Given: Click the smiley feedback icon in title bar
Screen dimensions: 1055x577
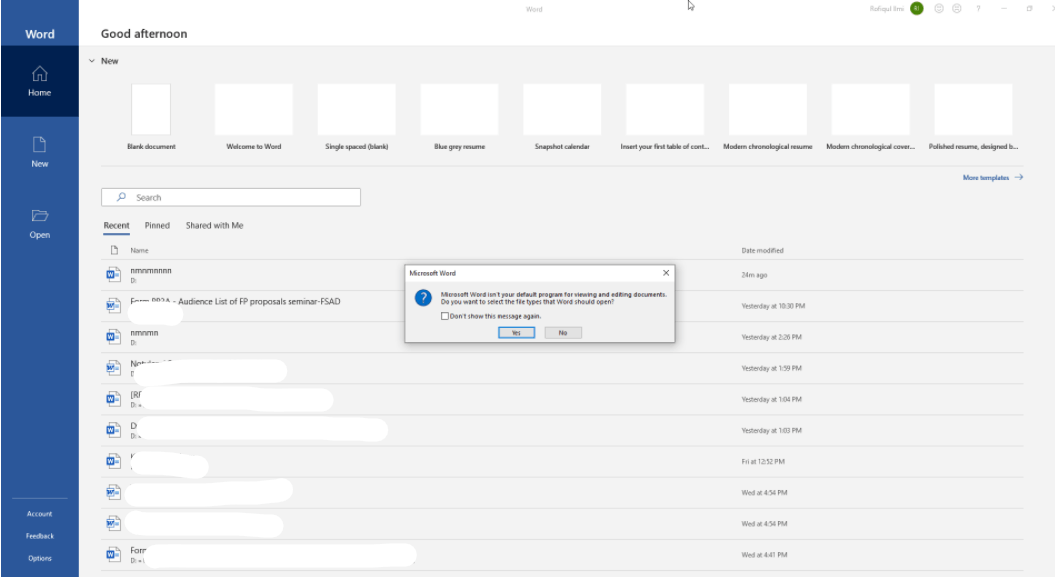Looking at the screenshot, I should pyautogui.click(x=939, y=9).
